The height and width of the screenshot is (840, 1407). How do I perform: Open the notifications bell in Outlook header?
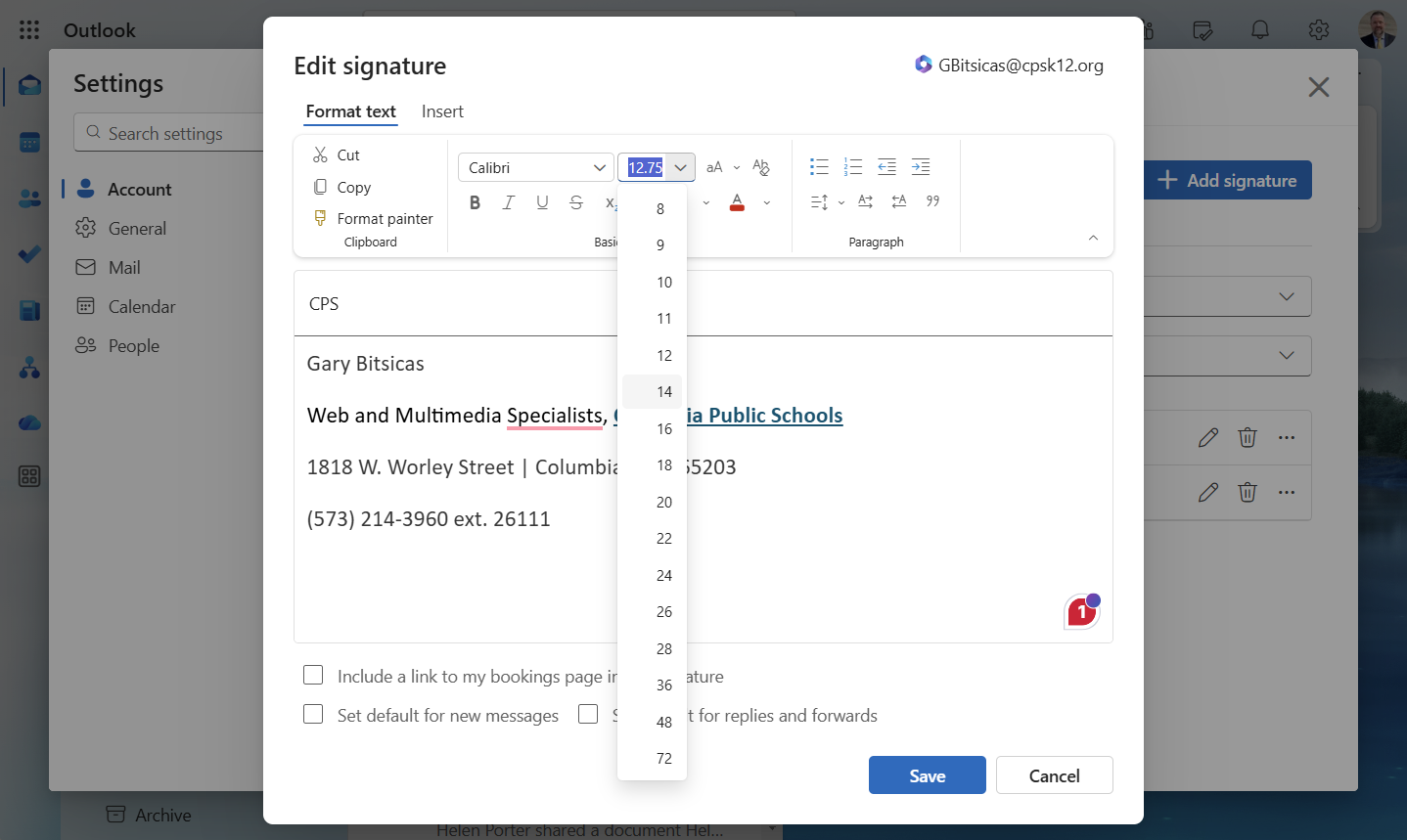pyautogui.click(x=1260, y=30)
